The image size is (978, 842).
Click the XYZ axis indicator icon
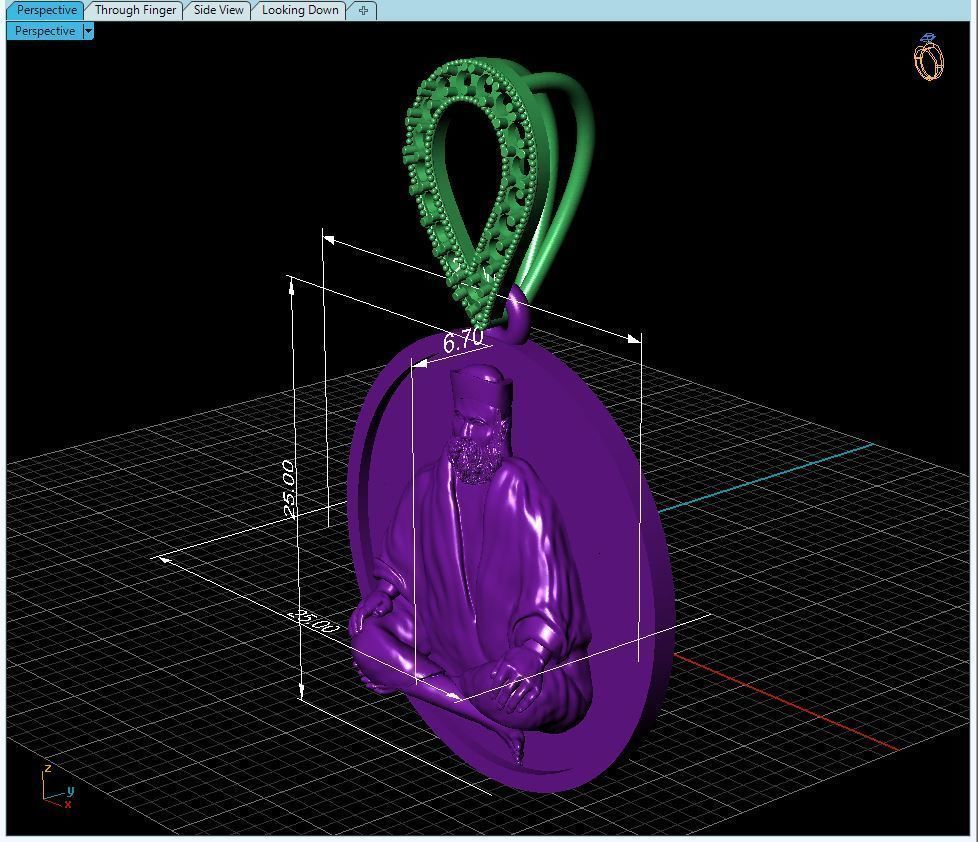tap(57, 787)
